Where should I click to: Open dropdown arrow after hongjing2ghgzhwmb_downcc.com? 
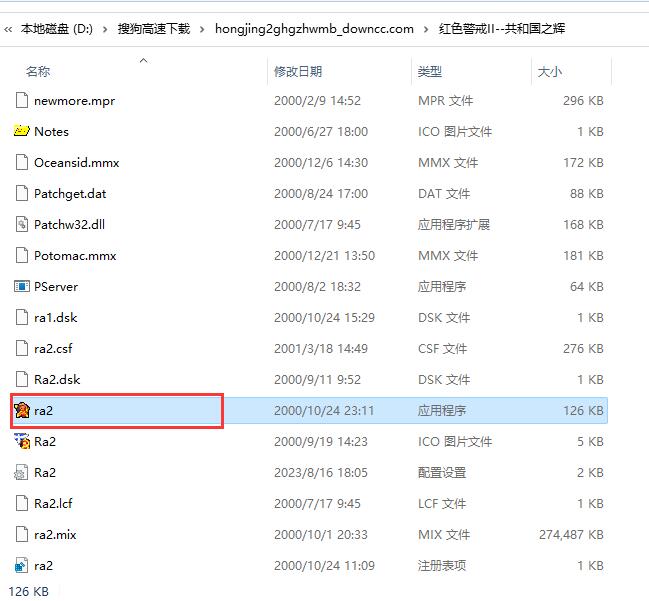(x=426, y=29)
